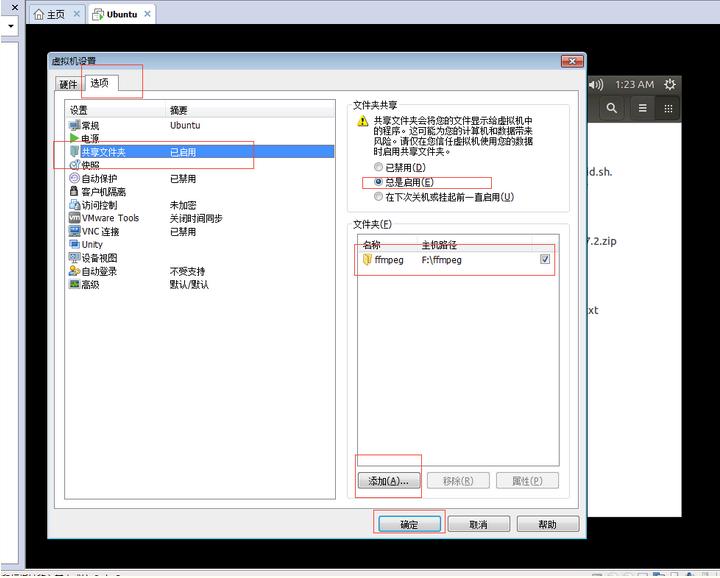Switch to grid view in Ubuntu file manager
The image size is (720, 578).
669,108
